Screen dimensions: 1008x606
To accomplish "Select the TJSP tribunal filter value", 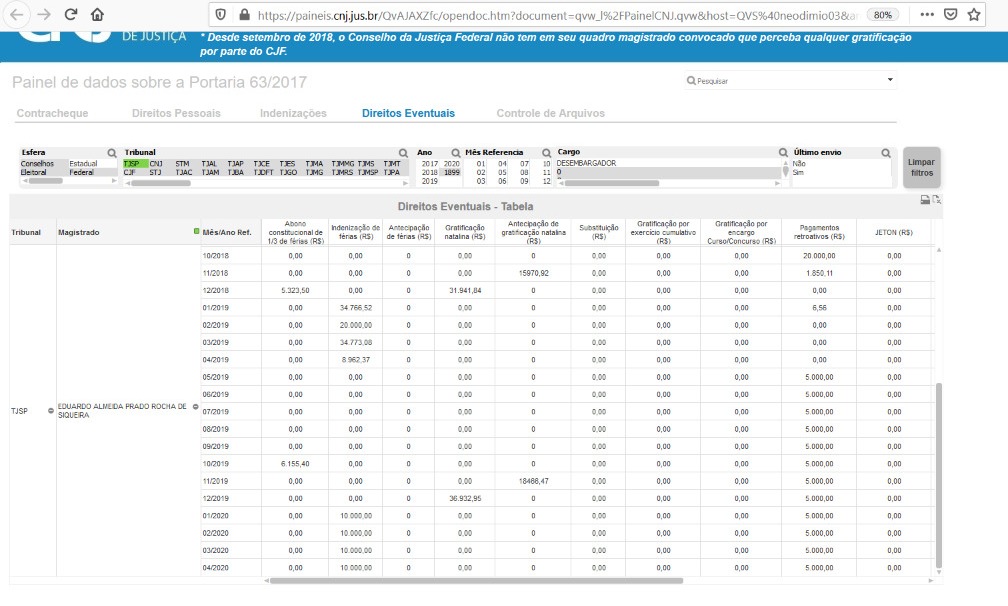I will (x=133, y=163).
